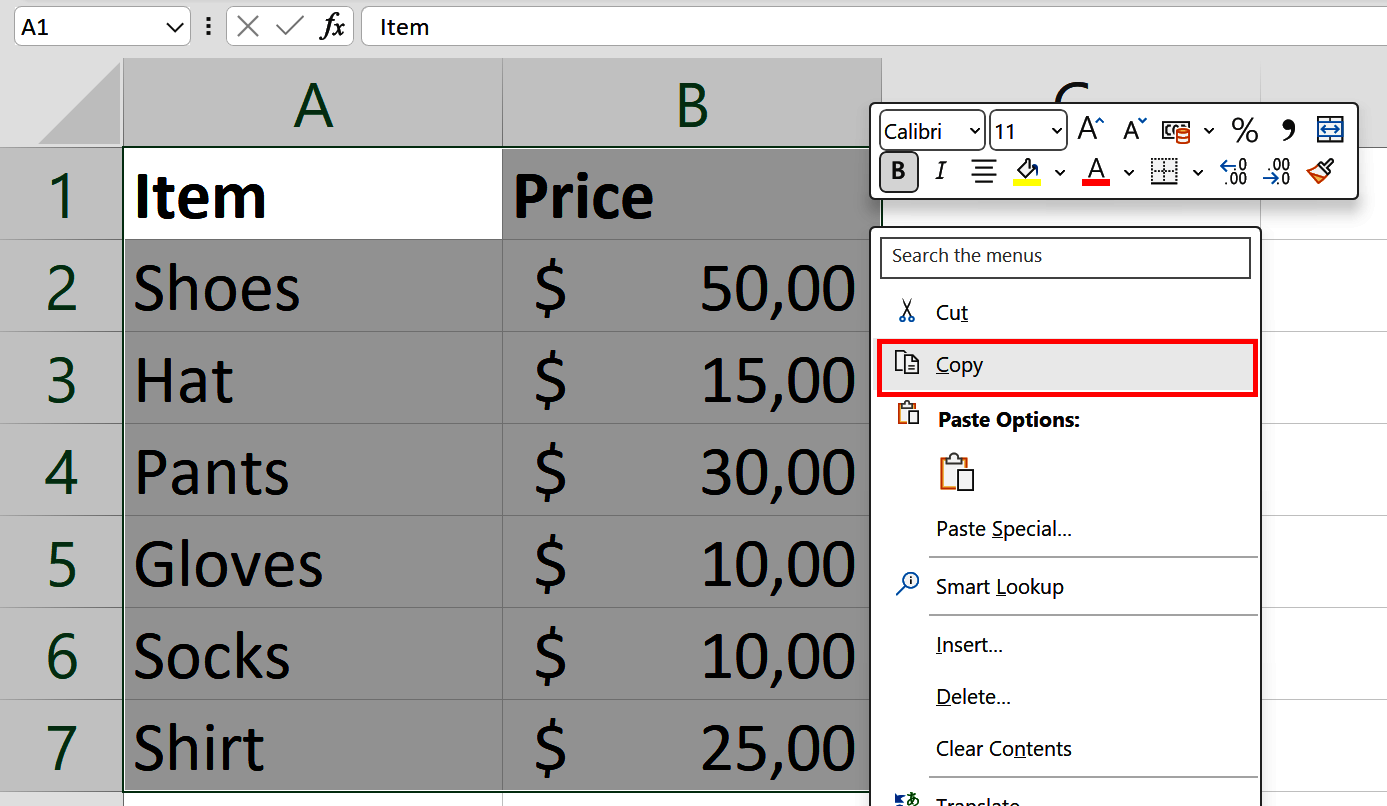
Task: Open the Borders dropdown arrow
Action: 1198,171
